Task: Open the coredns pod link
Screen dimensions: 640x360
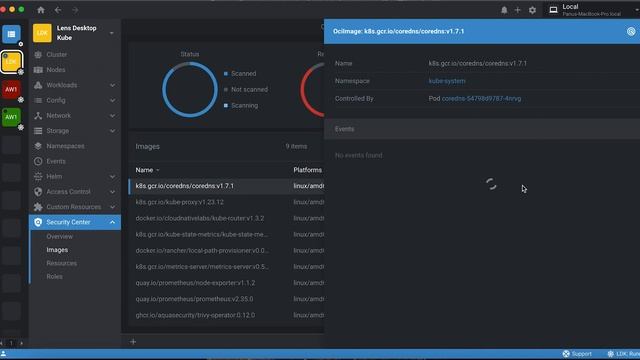Action: pos(481,99)
